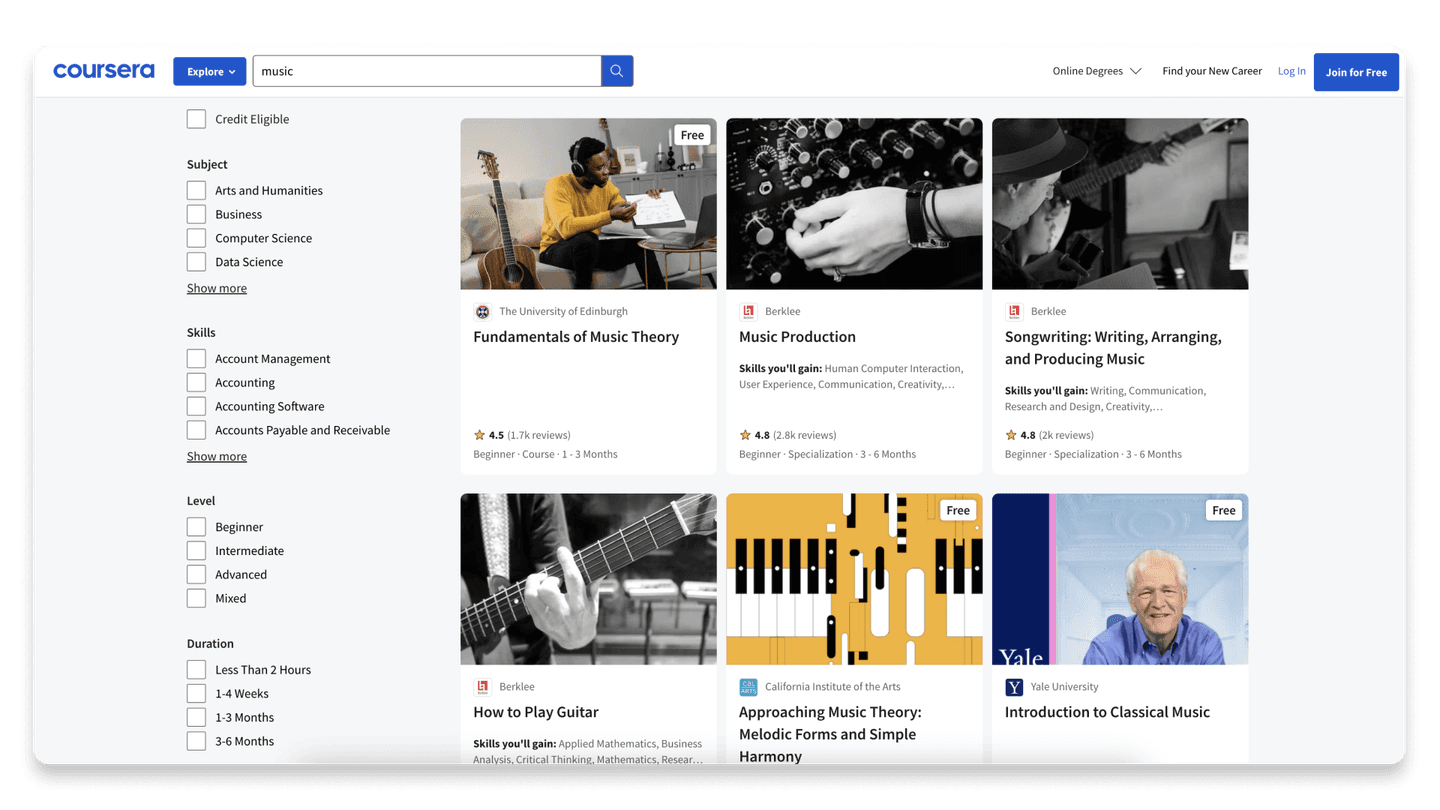Image resolution: width=1440 pixels, height=810 pixels.
Task: Check Accounts Payable and Receivable skill
Action: click(x=196, y=430)
